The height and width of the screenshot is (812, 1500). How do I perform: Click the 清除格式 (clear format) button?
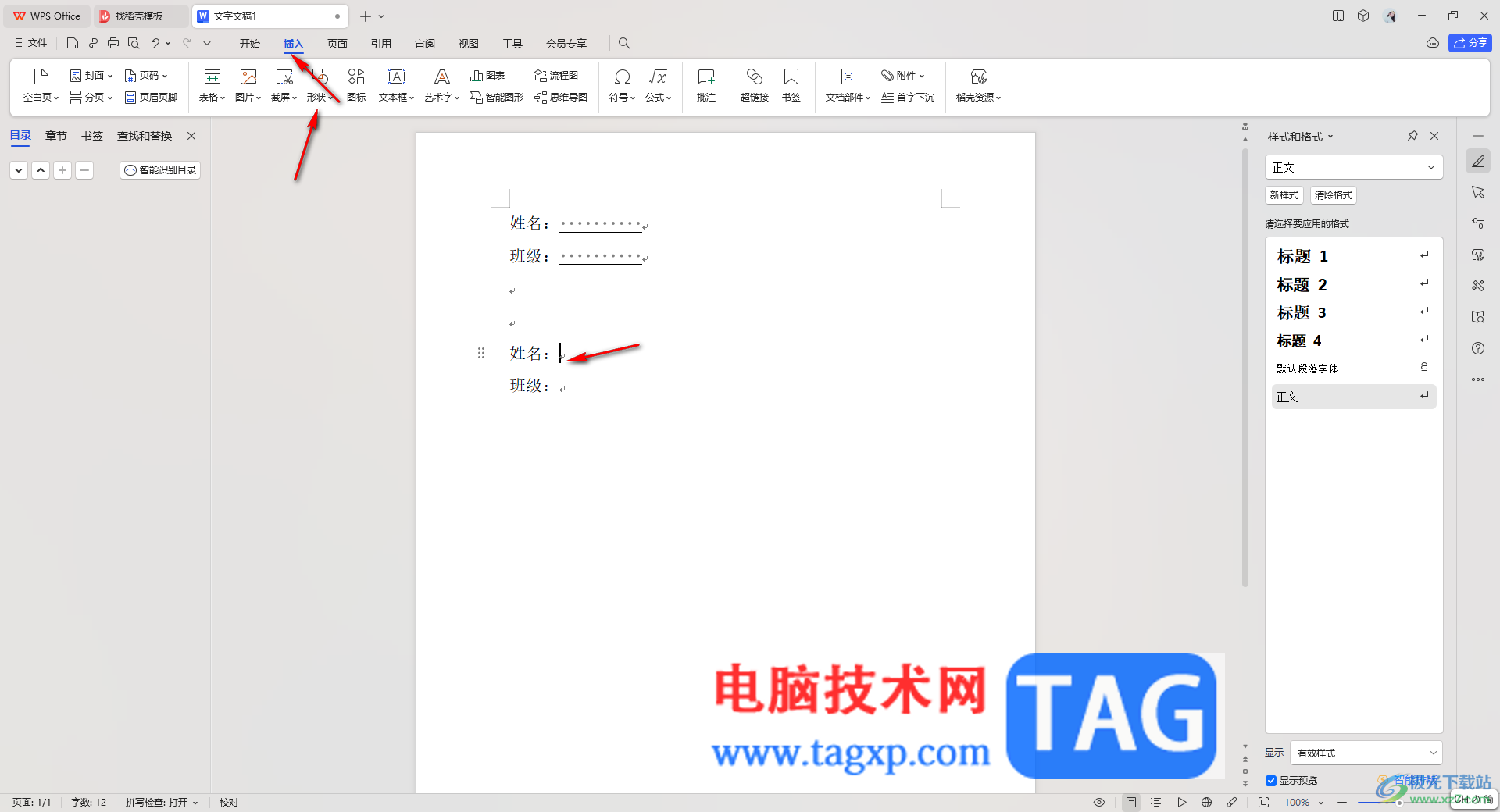[1333, 195]
